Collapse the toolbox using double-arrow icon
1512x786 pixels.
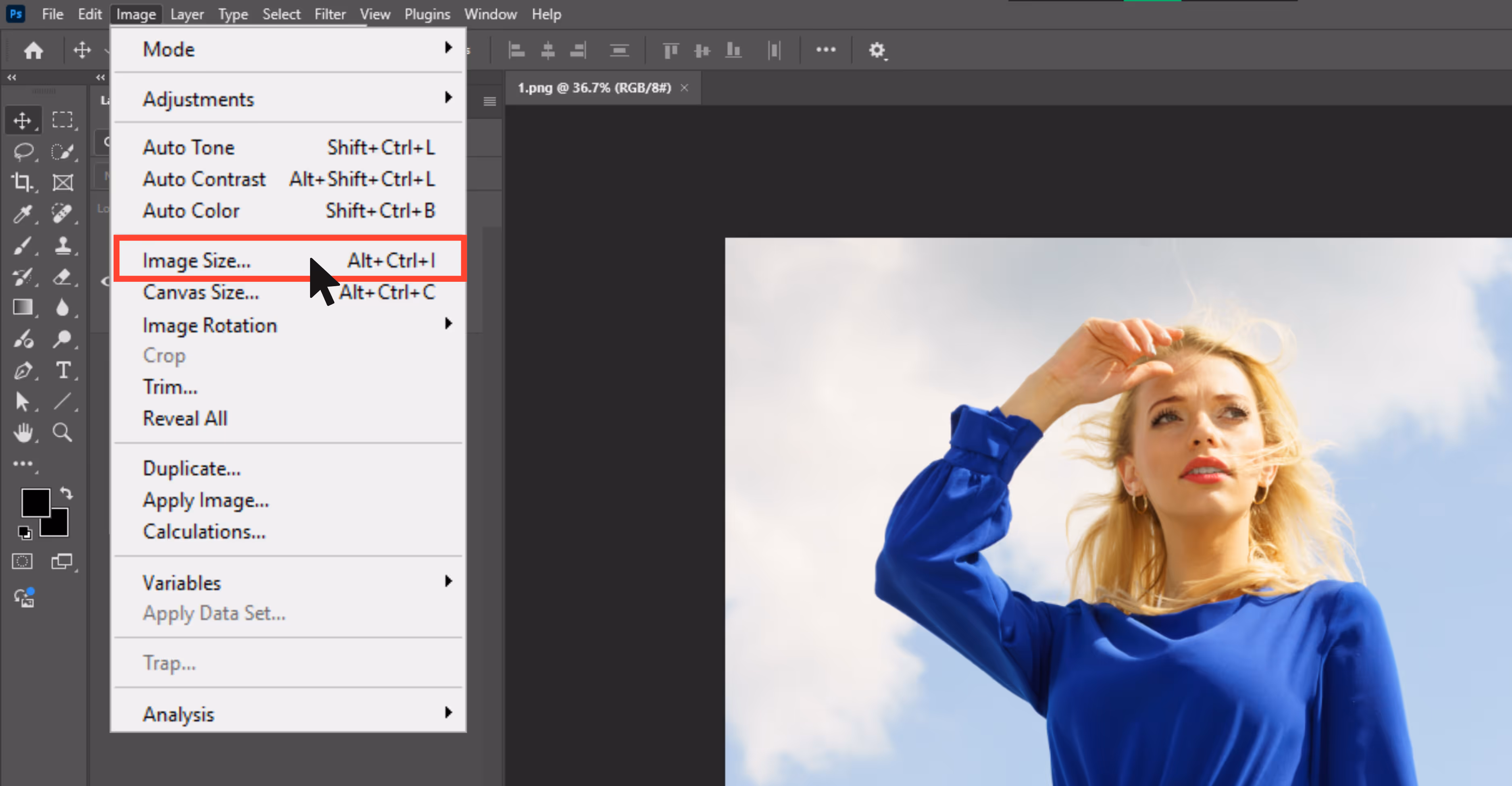[x=12, y=77]
